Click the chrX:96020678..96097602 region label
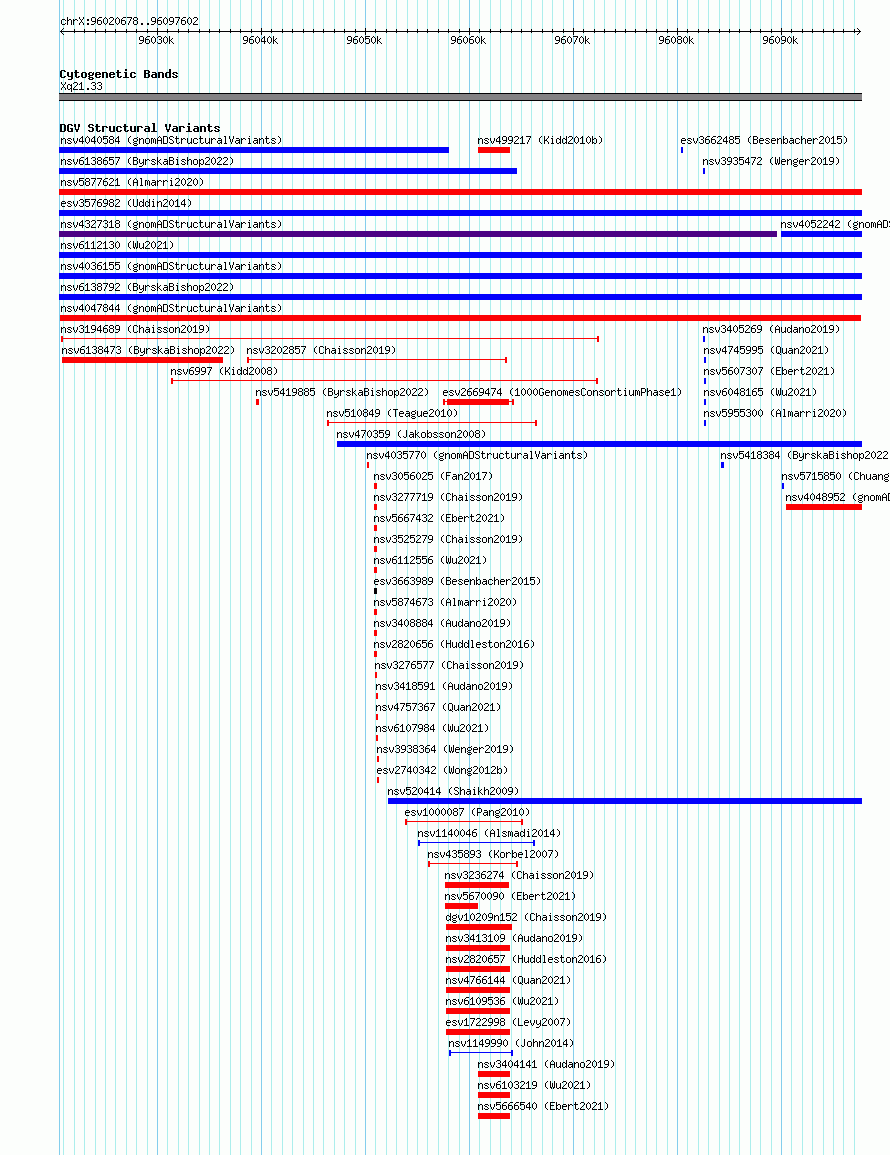Image resolution: width=890 pixels, height=1155 pixels. (129, 21)
